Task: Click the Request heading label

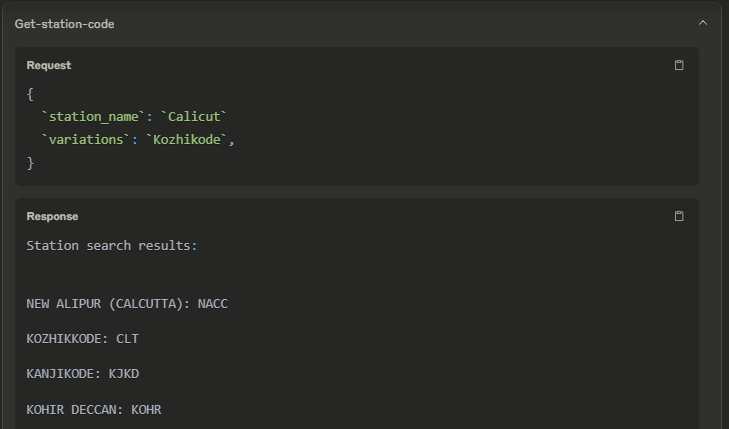Action: pyautogui.click(x=49, y=66)
